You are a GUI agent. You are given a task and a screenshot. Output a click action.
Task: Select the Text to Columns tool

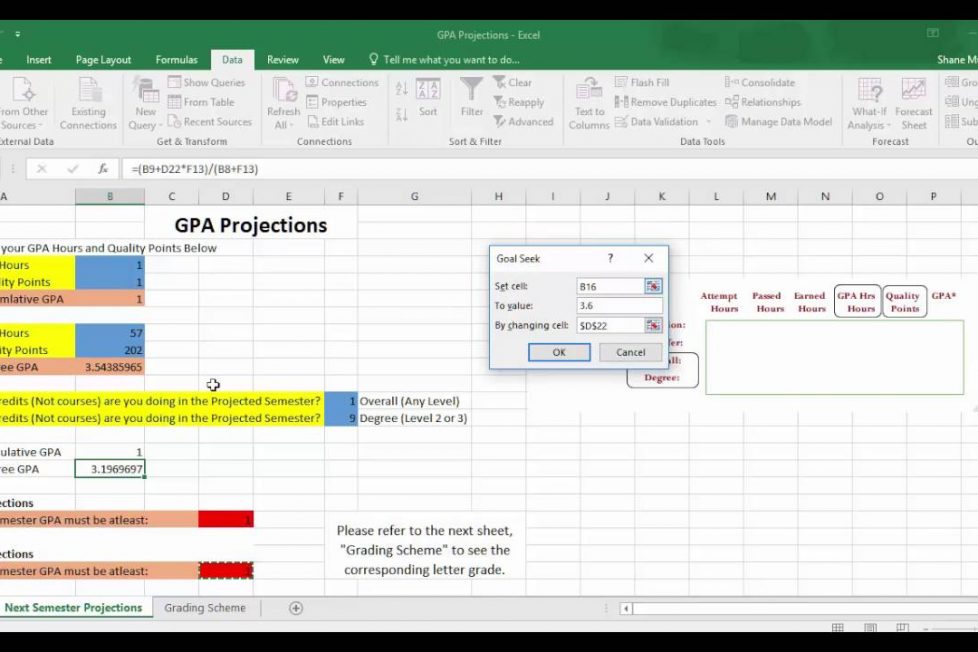pos(588,102)
